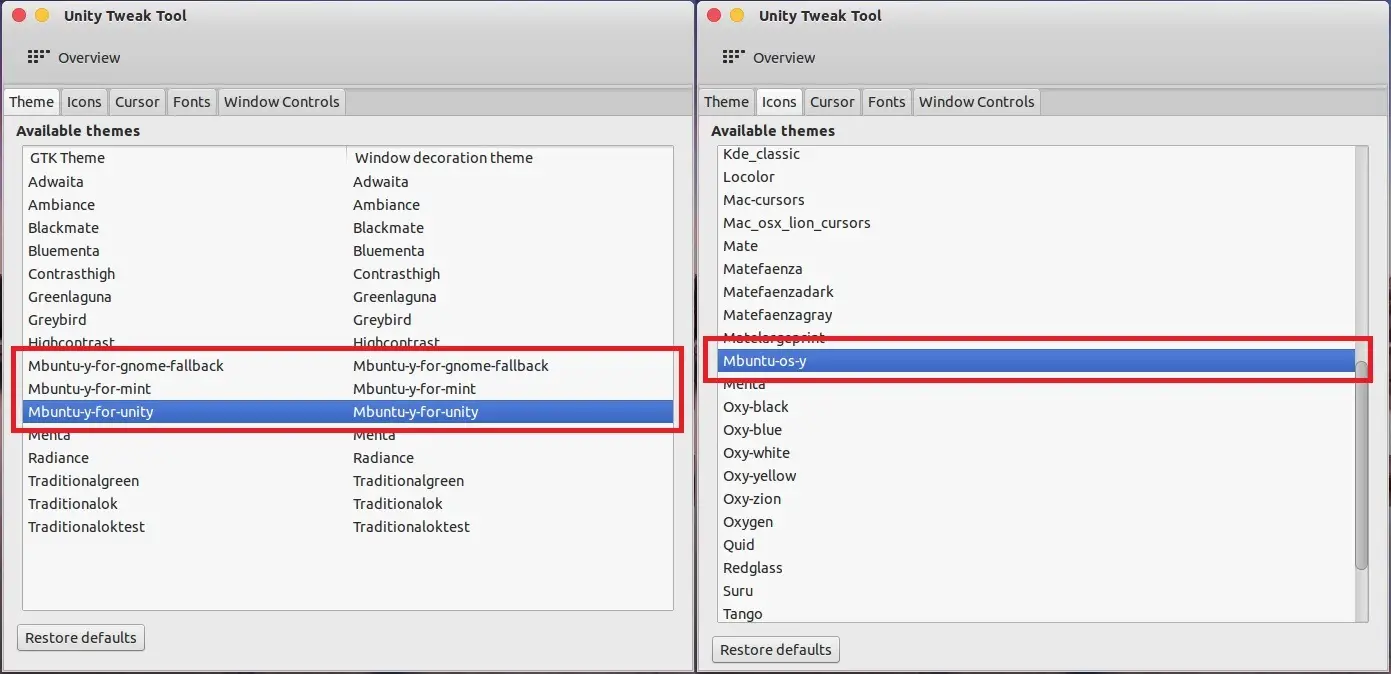The width and height of the screenshot is (1391, 674).
Task: Open Window Controls tab in left window
Action: [x=281, y=102]
